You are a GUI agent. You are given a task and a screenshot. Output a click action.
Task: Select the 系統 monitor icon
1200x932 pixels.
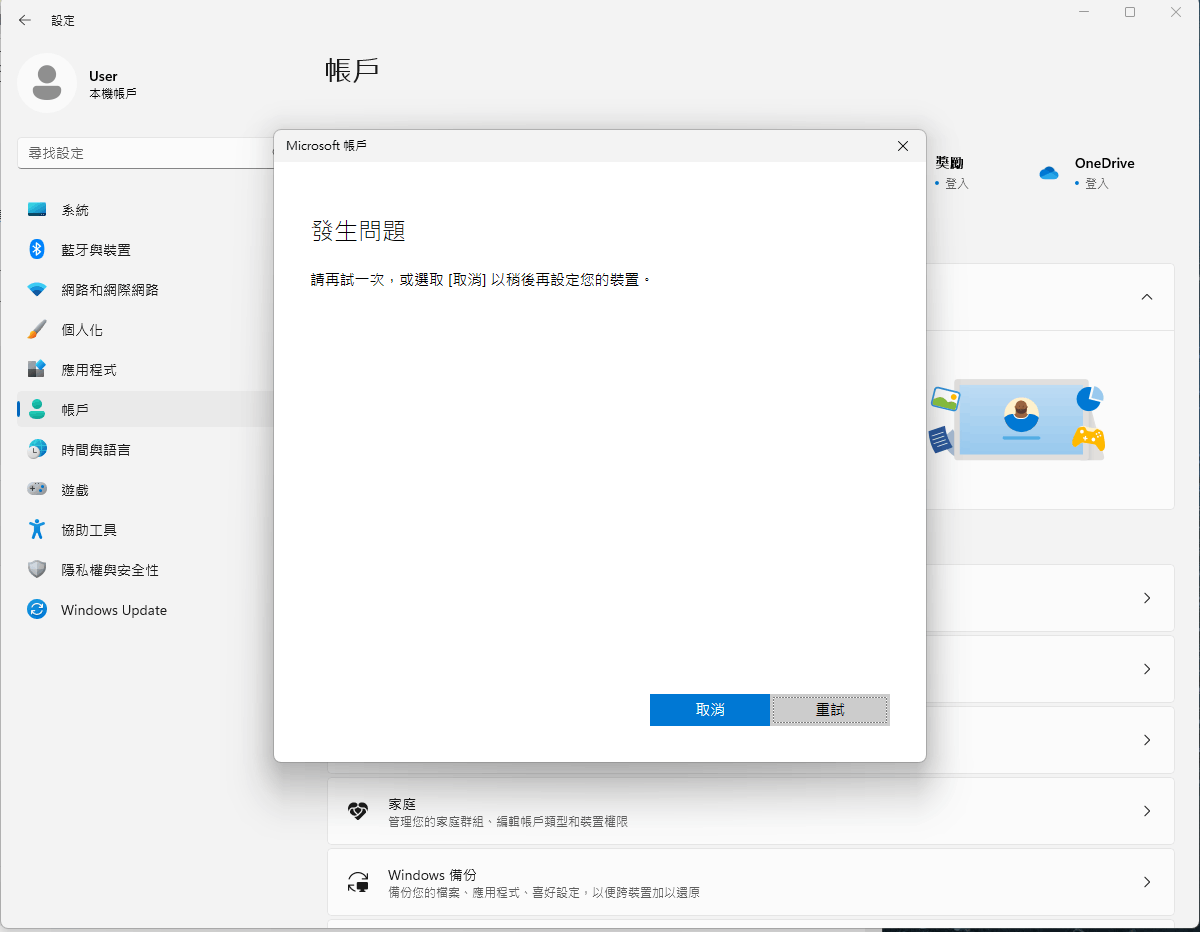pyautogui.click(x=37, y=210)
